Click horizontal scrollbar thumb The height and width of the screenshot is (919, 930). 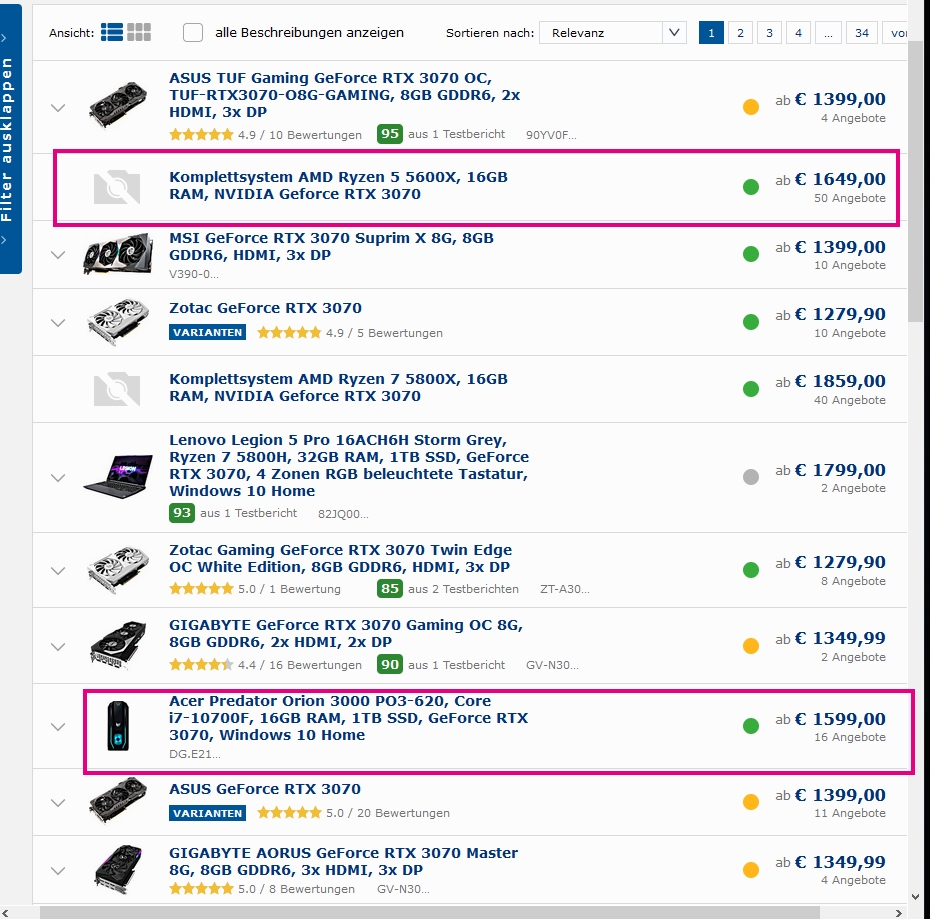pyautogui.click(x=429, y=912)
